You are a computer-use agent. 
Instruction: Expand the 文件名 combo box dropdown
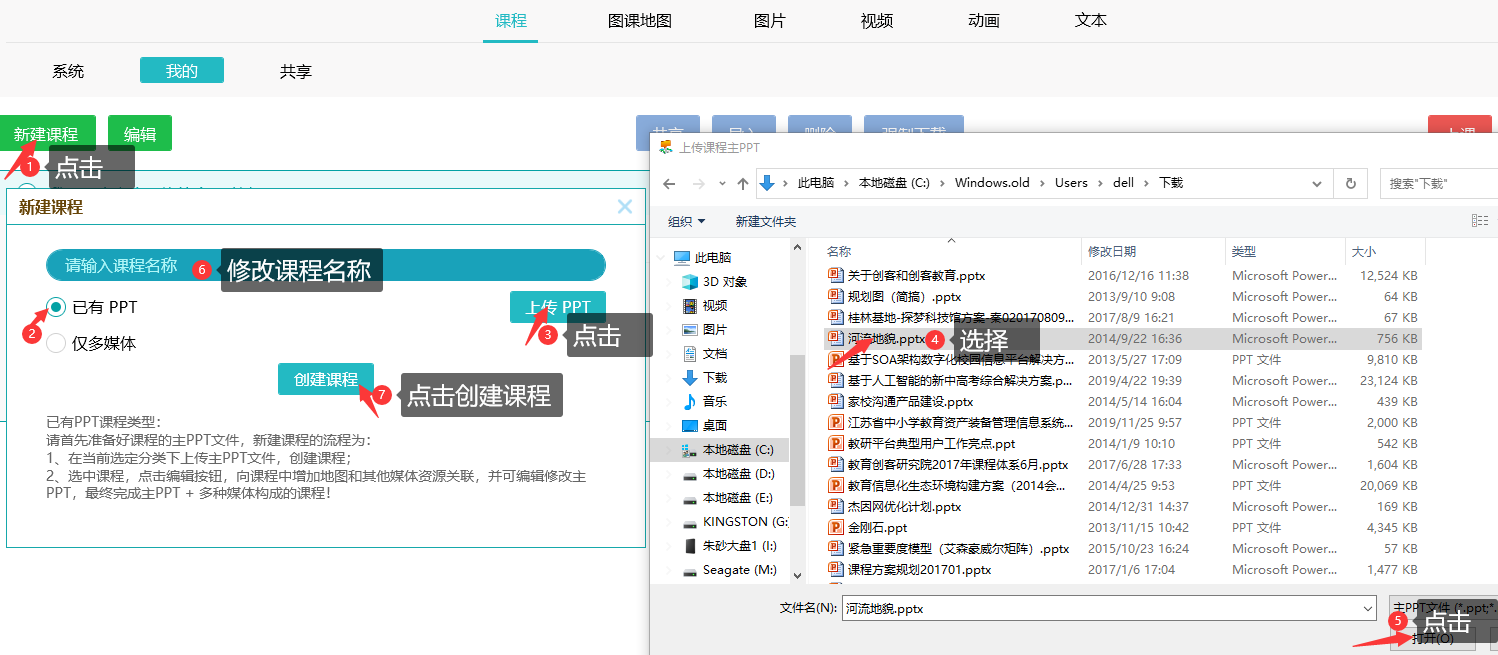coord(1367,608)
